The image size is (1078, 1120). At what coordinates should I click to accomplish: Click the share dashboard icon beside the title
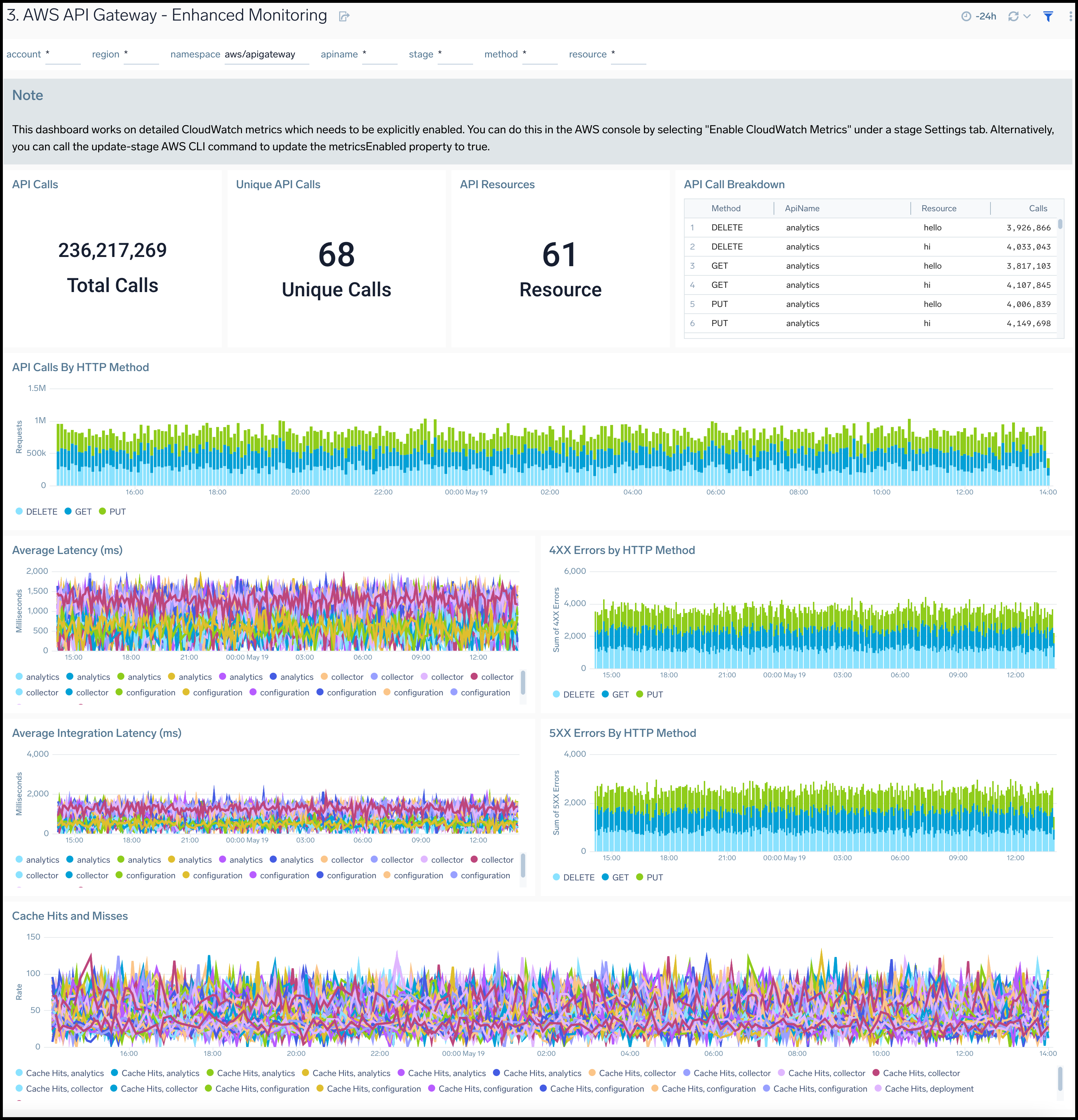344,17
